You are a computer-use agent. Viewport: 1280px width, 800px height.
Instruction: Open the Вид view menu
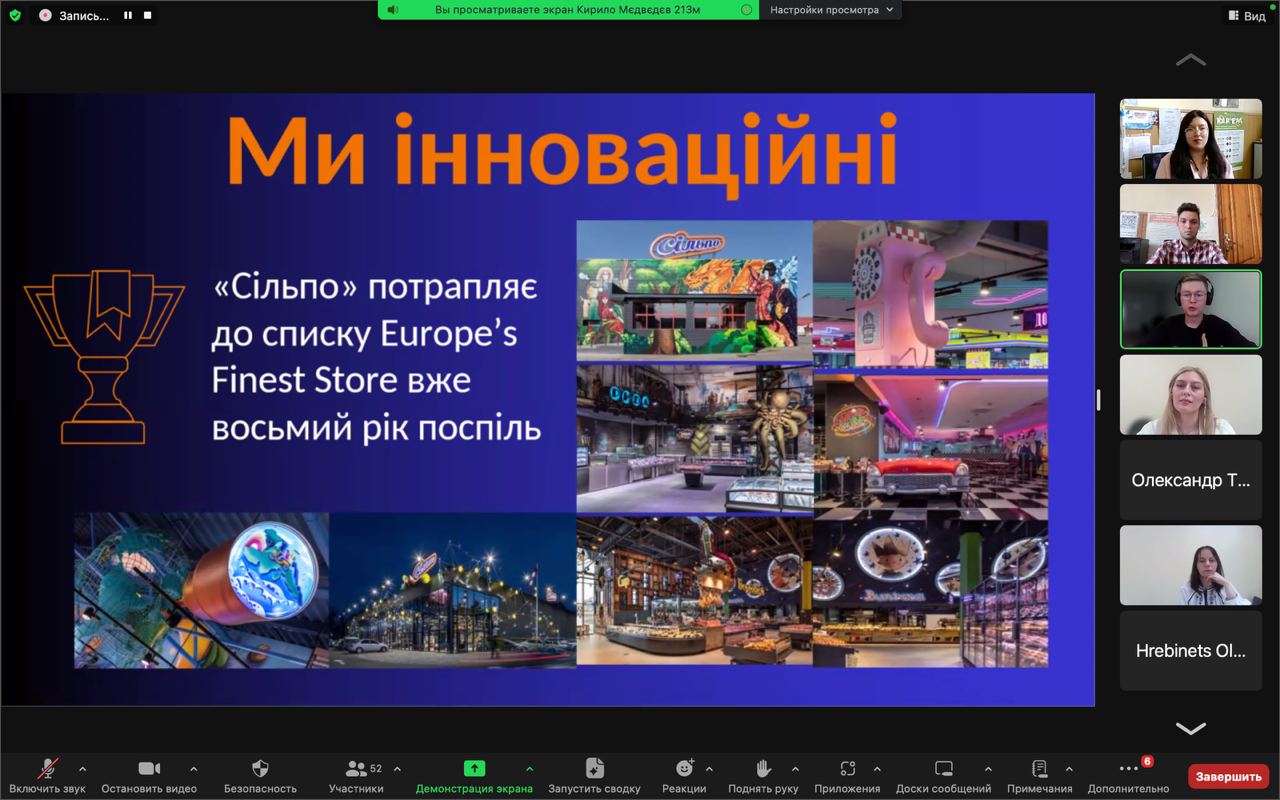pos(1246,16)
